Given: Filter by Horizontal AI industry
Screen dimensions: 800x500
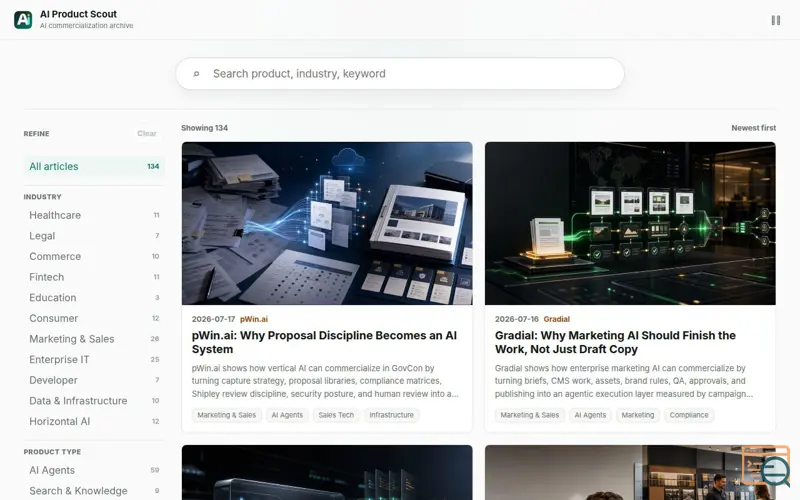Looking at the screenshot, I should (94, 421).
